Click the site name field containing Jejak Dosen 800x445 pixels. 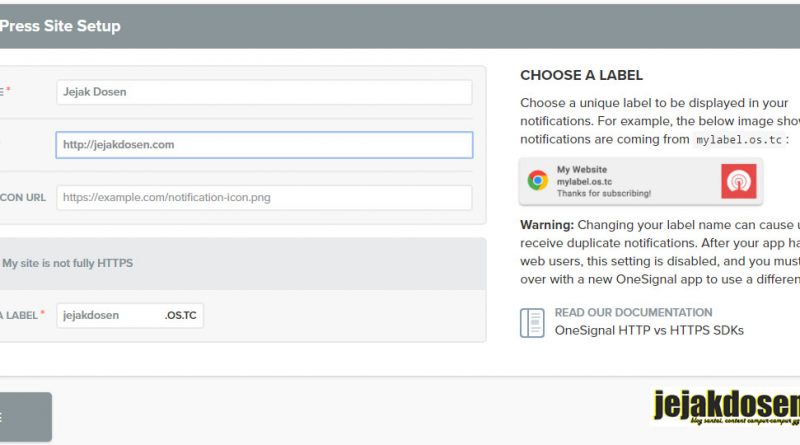pyautogui.click(x=264, y=92)
